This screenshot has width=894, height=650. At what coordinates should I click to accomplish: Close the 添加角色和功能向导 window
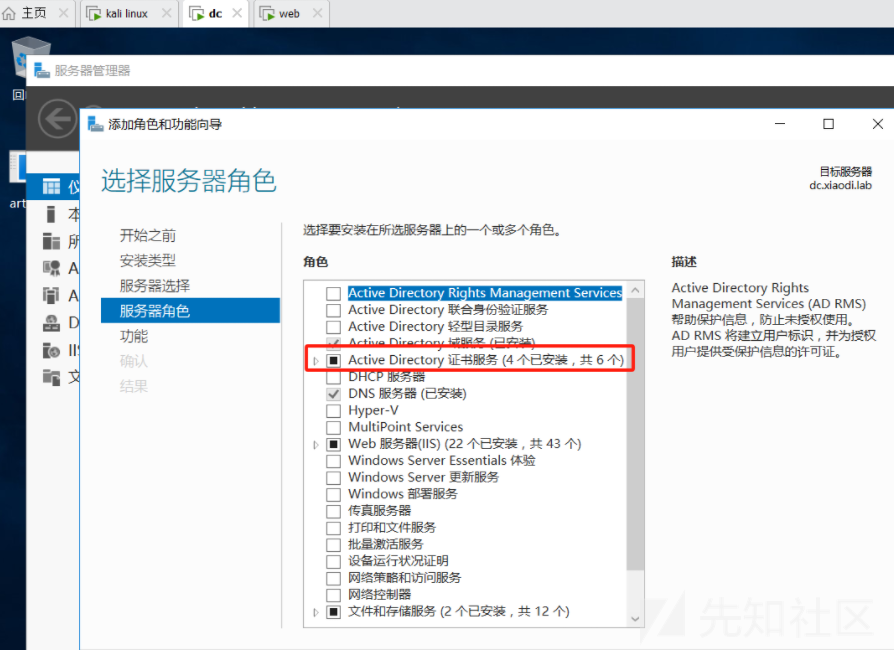point(877,124)
